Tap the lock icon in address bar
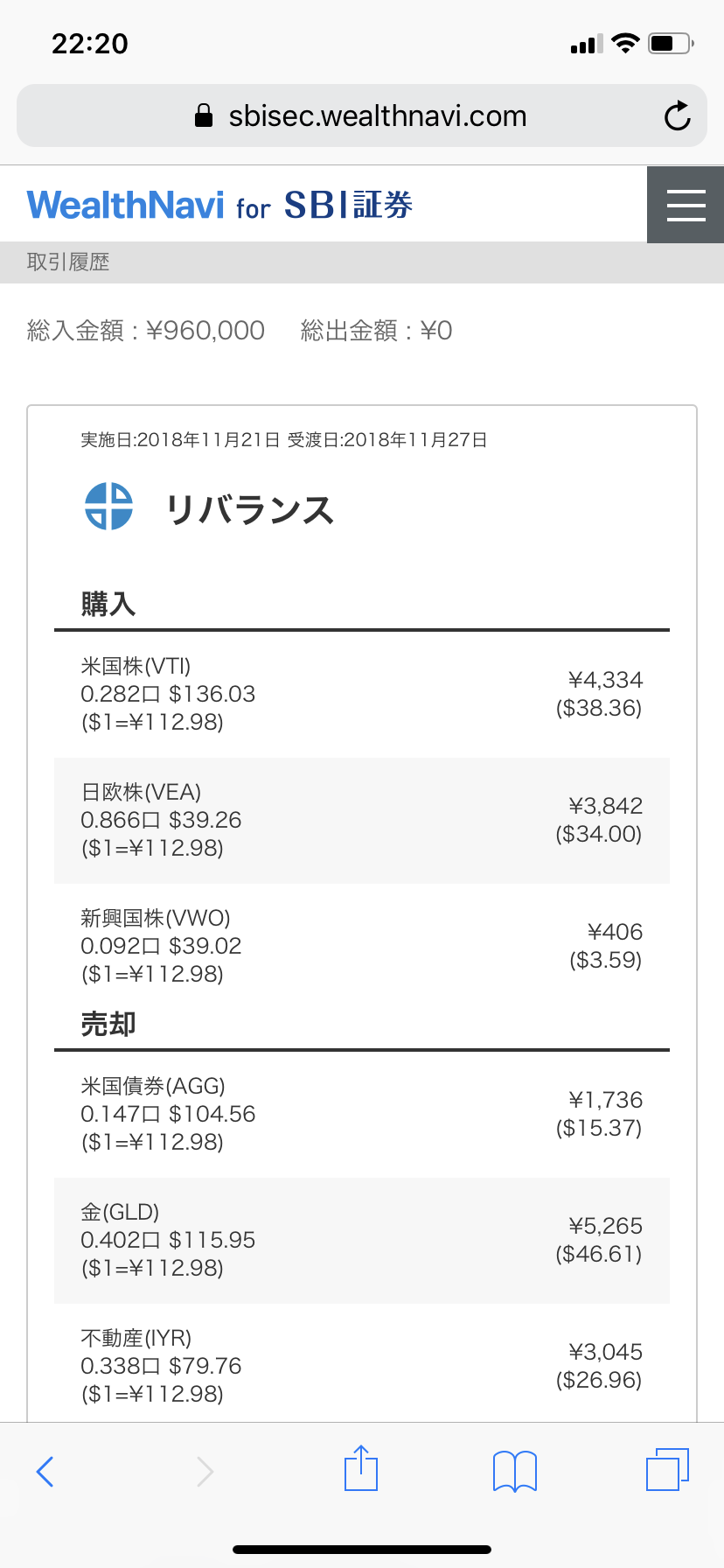This screenshot has width=724, height=1568. [x=204, y=116]
